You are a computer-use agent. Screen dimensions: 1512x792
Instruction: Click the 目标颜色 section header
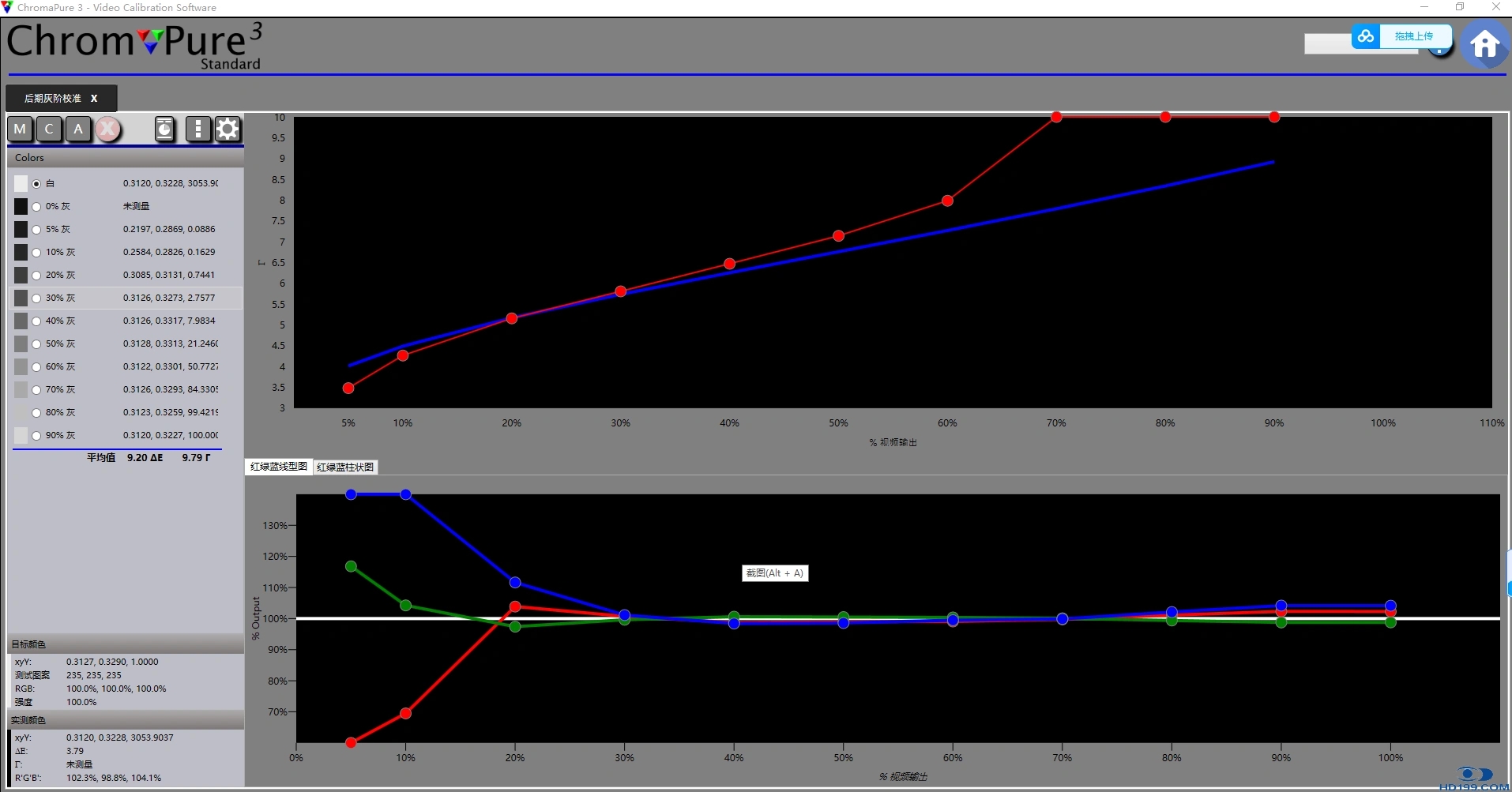pyautogui.click(x=126, y=644)
